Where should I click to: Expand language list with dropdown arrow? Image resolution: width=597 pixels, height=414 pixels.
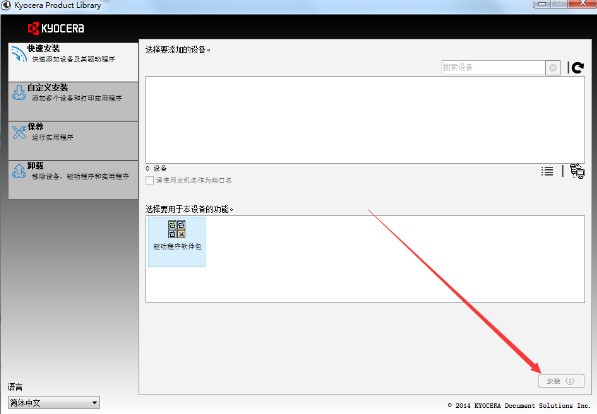(94, 403)
